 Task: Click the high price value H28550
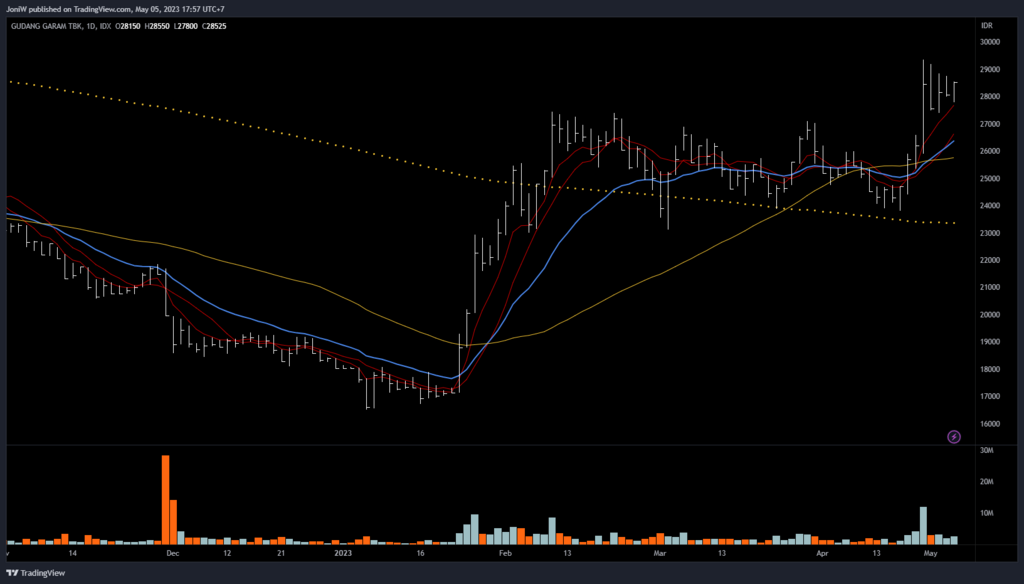(157, 25)
